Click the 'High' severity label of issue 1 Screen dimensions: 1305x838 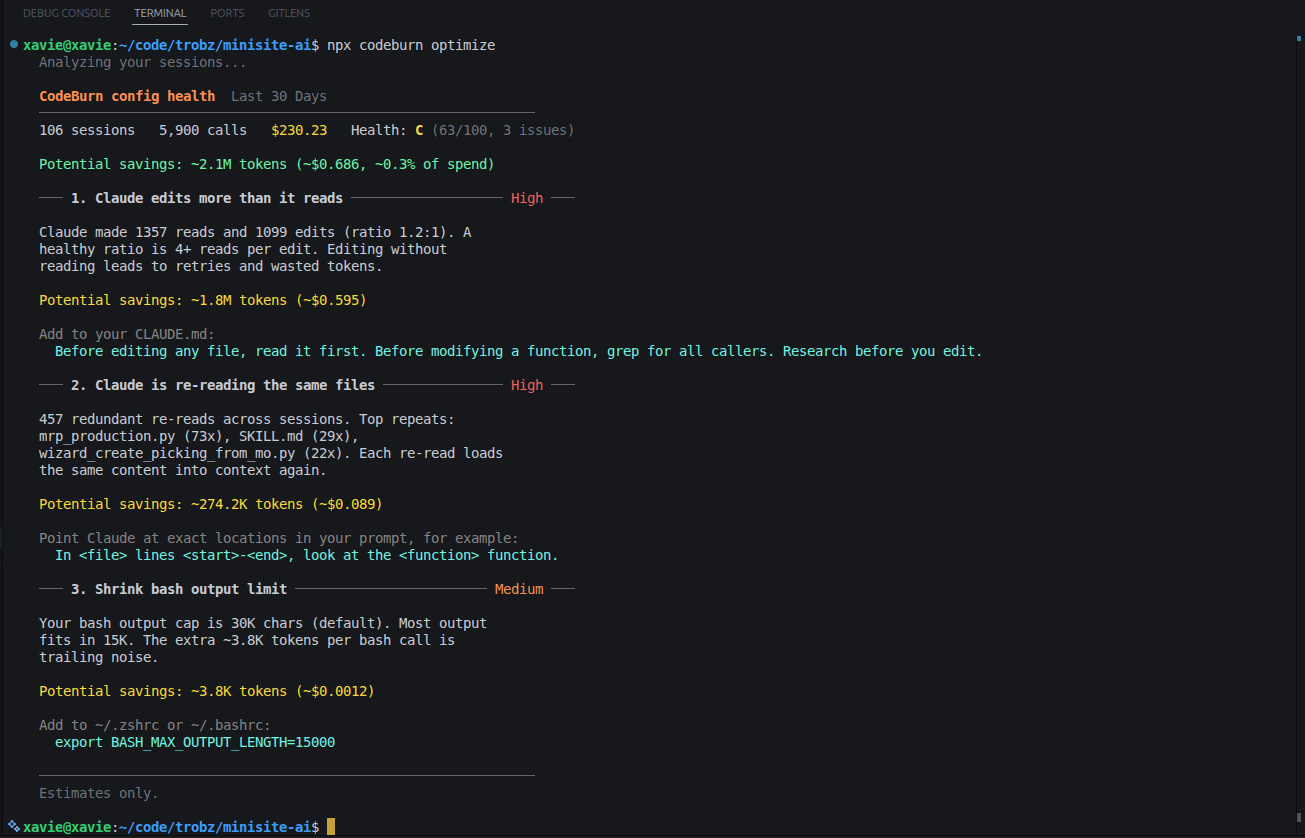point(527,198)
